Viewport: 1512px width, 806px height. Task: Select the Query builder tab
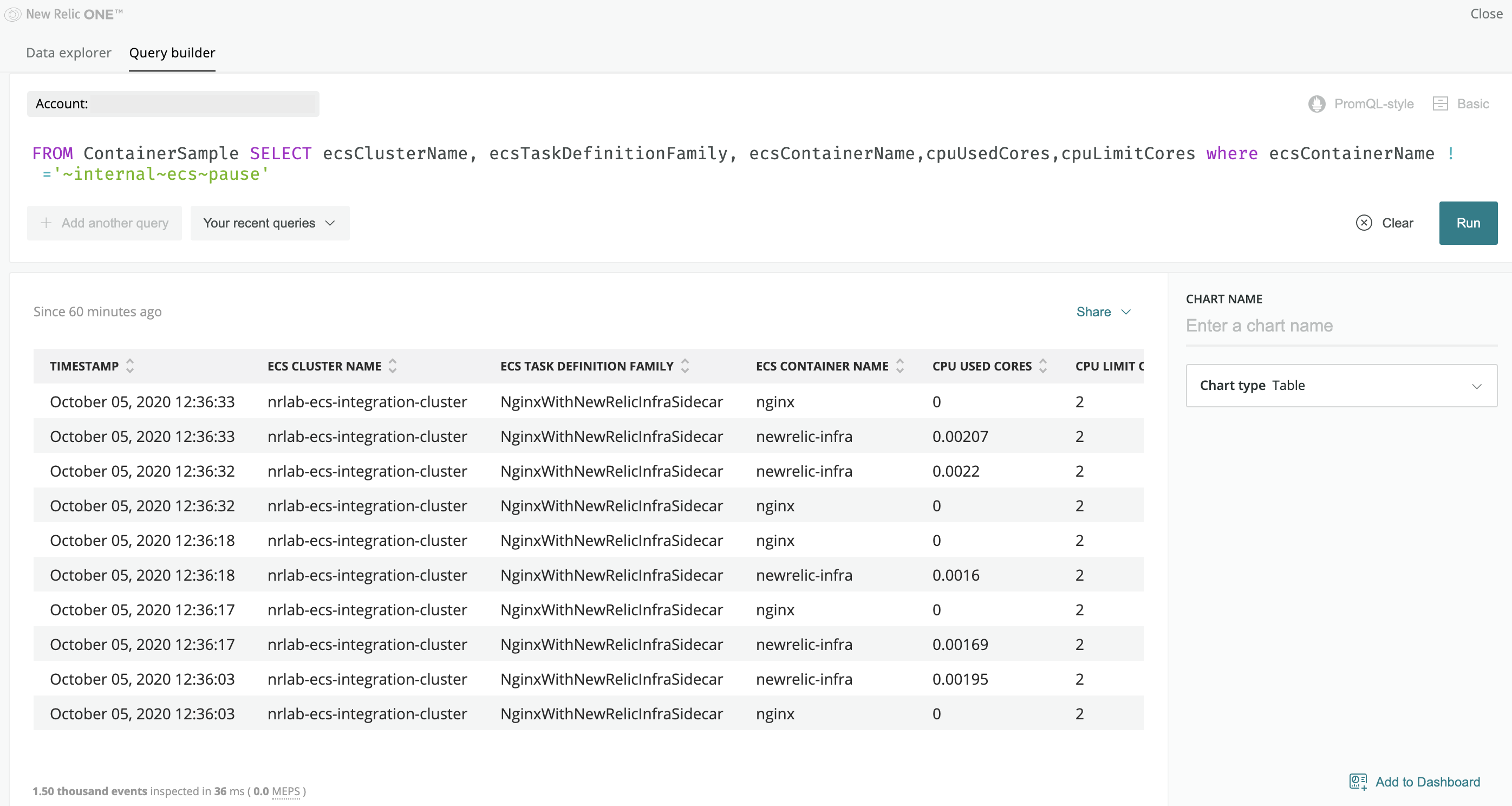(x=172, y=53)
